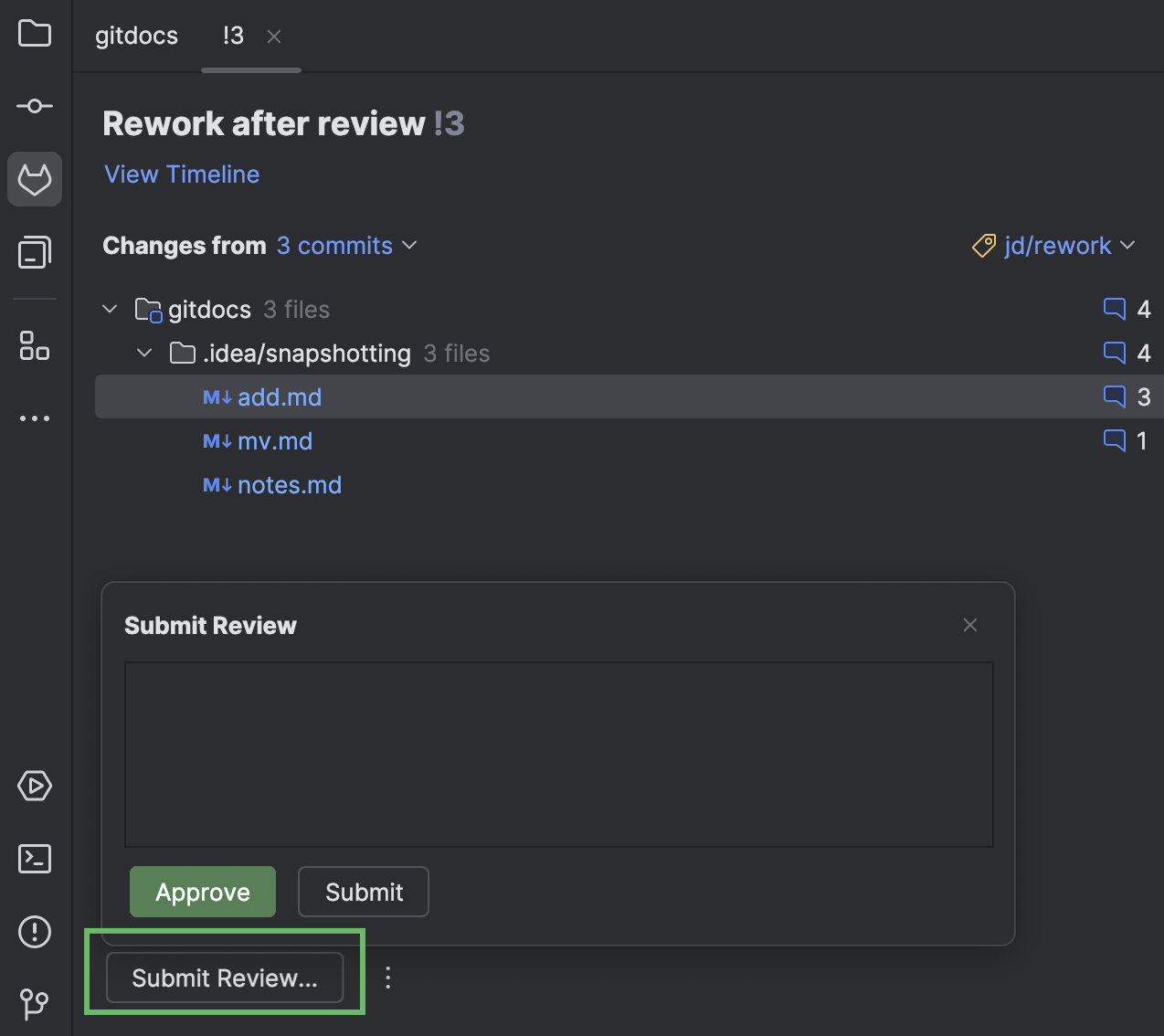Collapse the .idea/snapshotting folder

(x=143, y=353)
